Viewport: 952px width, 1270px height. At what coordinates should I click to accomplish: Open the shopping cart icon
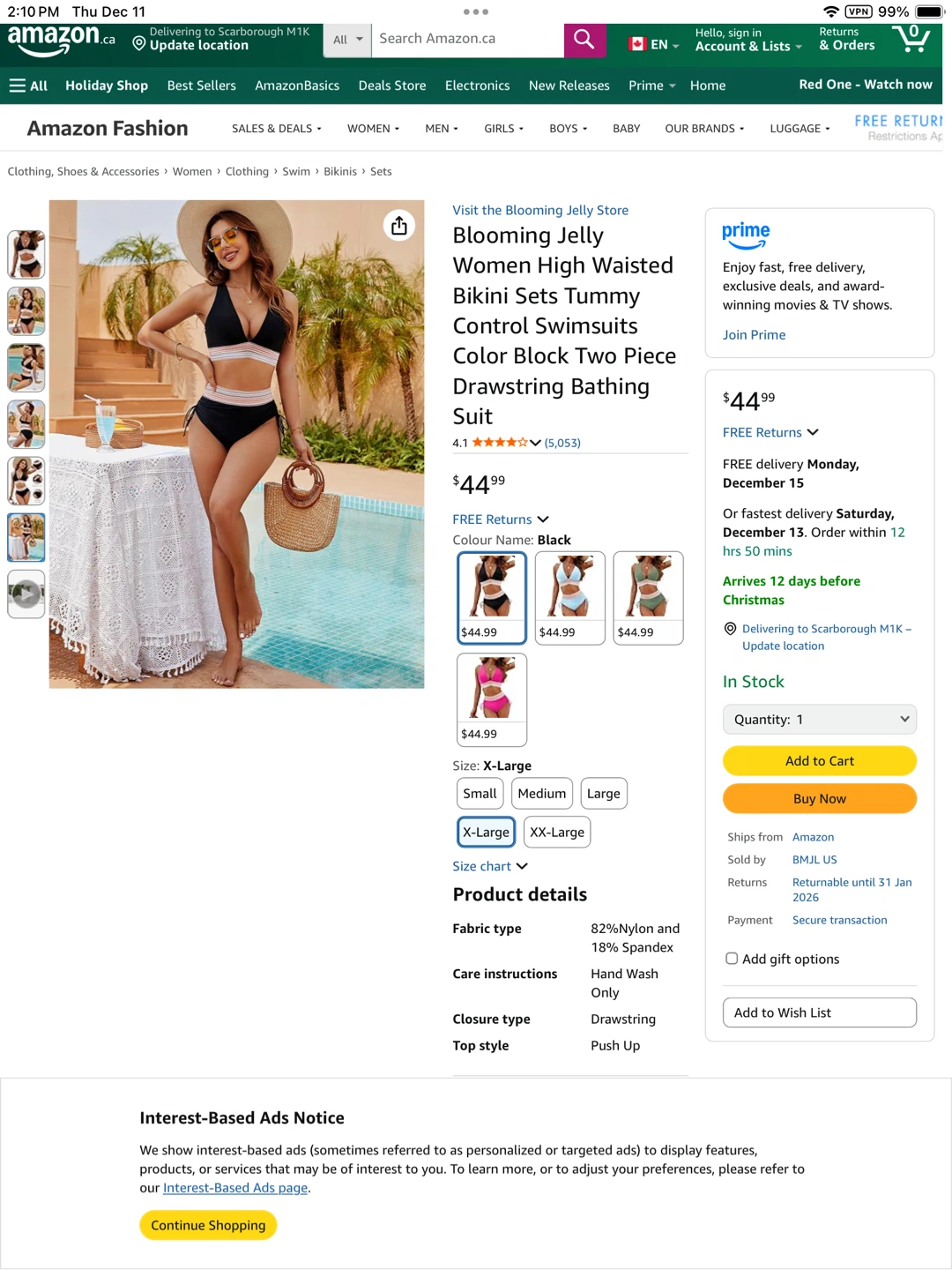point(911,39)
